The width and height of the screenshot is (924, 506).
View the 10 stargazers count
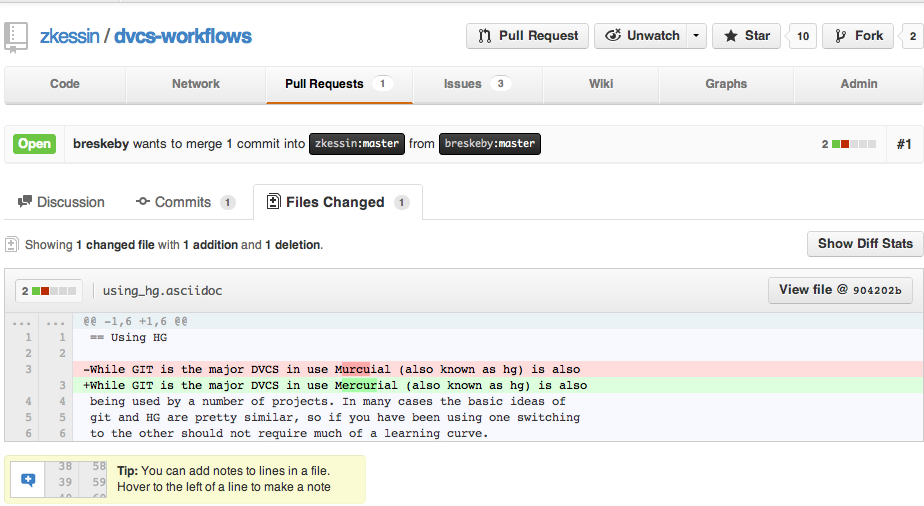tap(802, 36)
